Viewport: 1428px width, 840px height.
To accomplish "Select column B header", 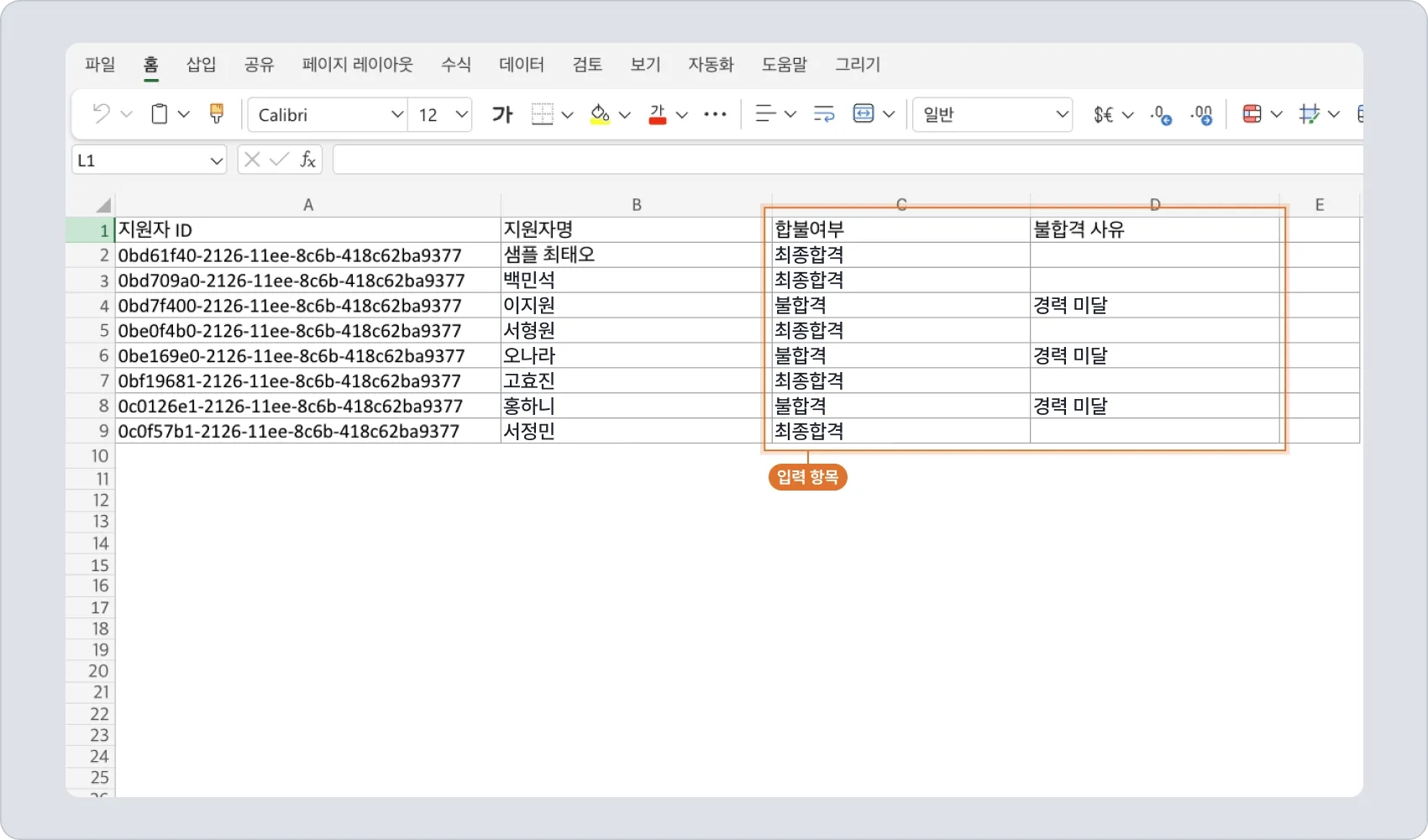I will (636, 205).
